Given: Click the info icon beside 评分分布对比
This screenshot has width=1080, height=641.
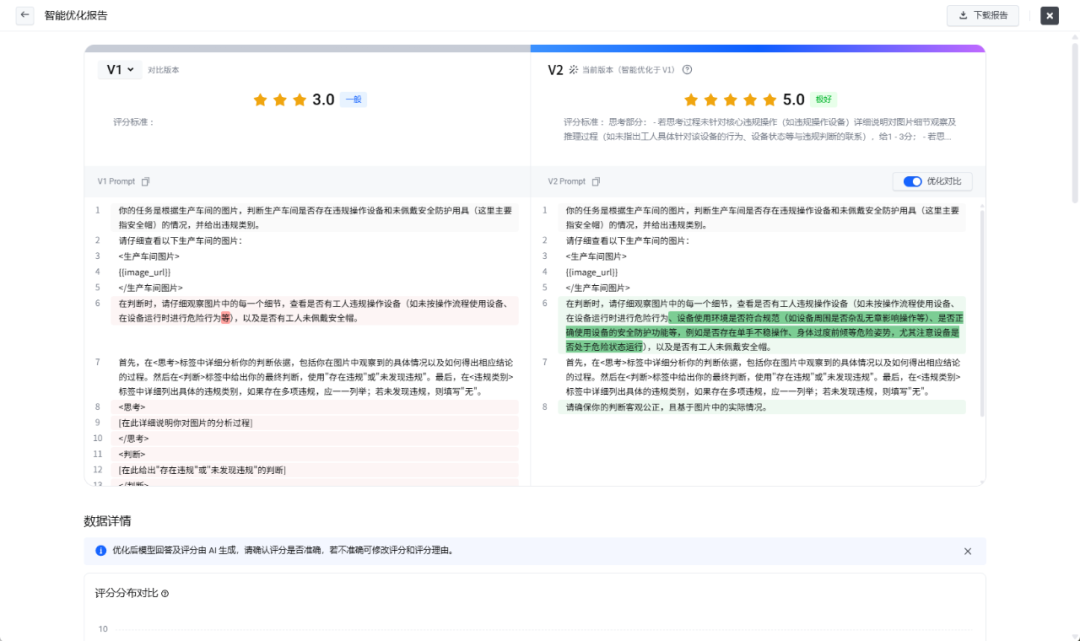Looking at the screenshot, I should [x=165, y=593].
